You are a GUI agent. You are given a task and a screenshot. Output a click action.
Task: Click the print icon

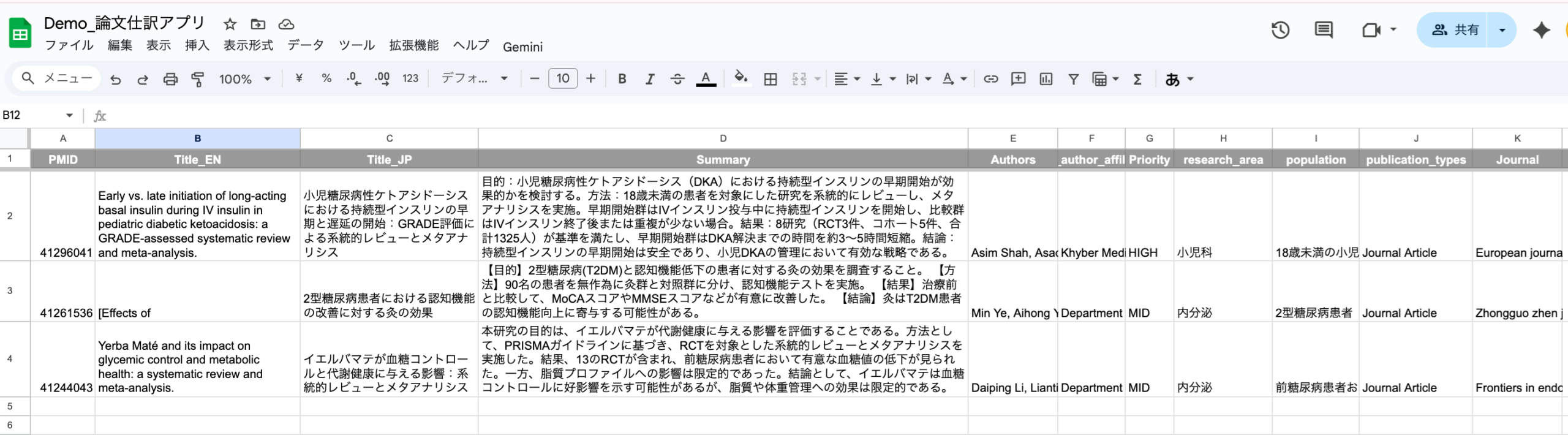pyautogui.click(x=170, y=79)
